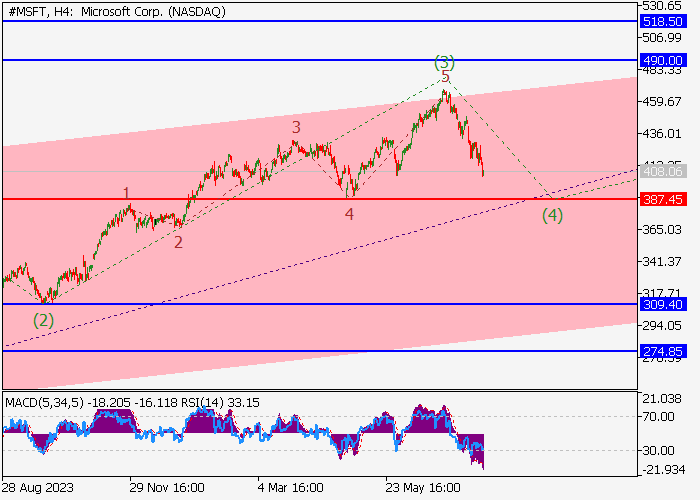Click the 21.038 MACD scale value
700x500 pixels.
tap(662, 399)
